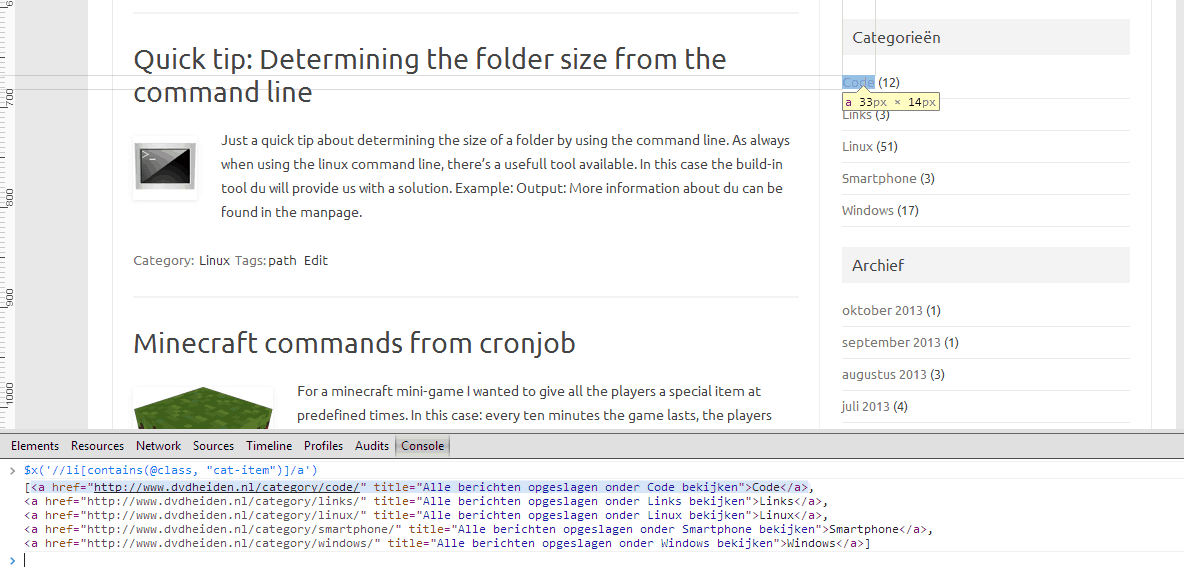The image size is (1184, 586).
Task: Open the oktober 2013 archive
Action: [884, 310]
